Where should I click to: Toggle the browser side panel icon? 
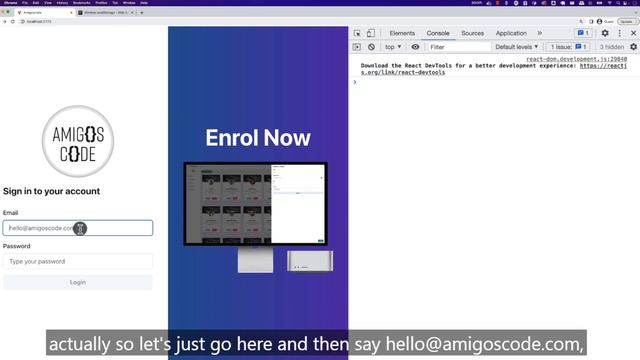(x=591, y=21)
